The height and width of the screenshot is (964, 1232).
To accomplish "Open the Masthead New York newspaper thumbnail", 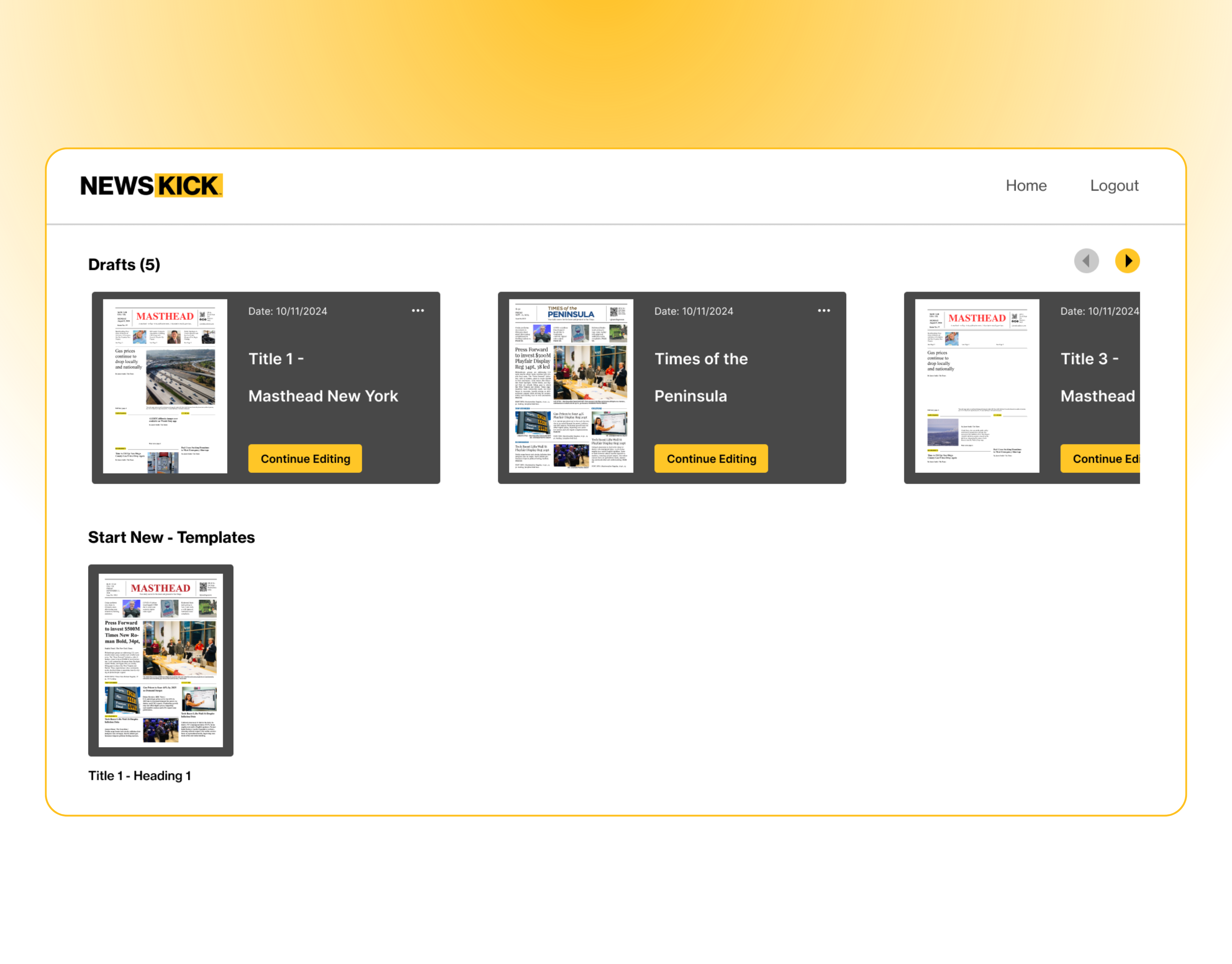I will pyautogui.click(x=165, y=386).
